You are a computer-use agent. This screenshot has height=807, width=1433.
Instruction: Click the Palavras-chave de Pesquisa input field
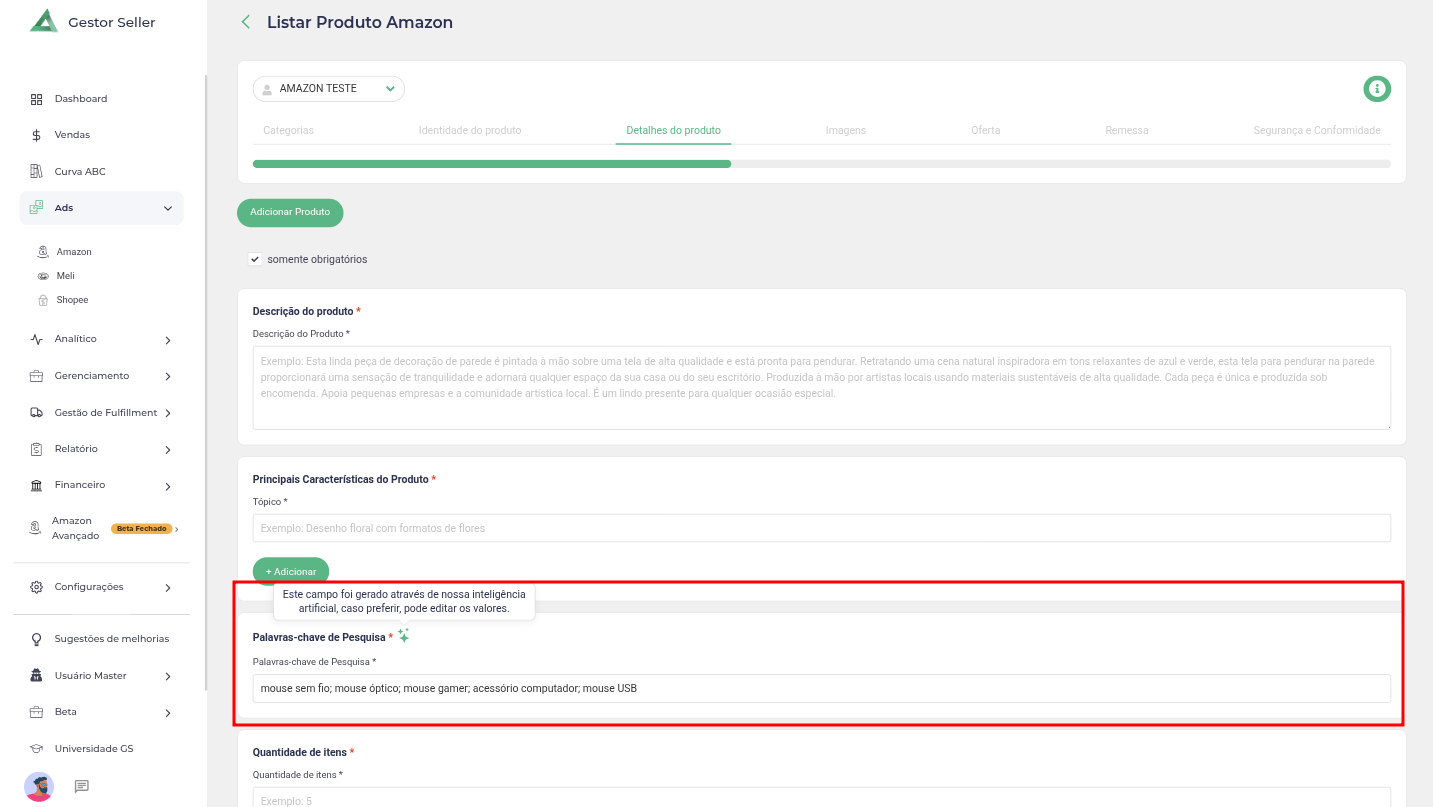point(820,688)
